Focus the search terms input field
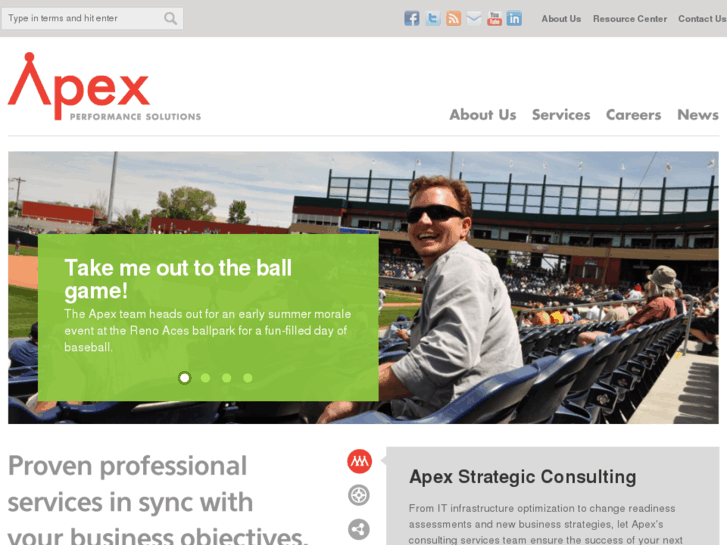This screenshot has width=727, height=545. (83, 19)
